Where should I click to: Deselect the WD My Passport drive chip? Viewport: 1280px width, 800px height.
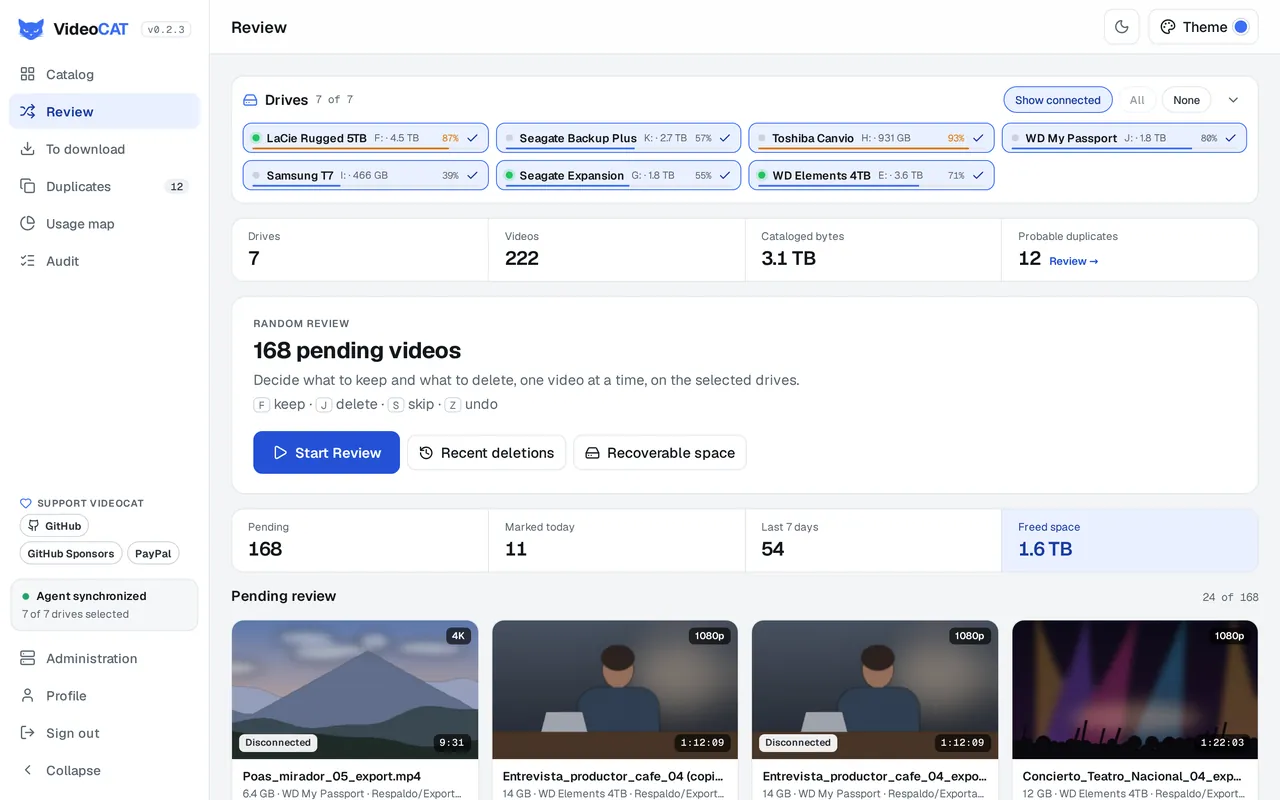pos(1124,138)
